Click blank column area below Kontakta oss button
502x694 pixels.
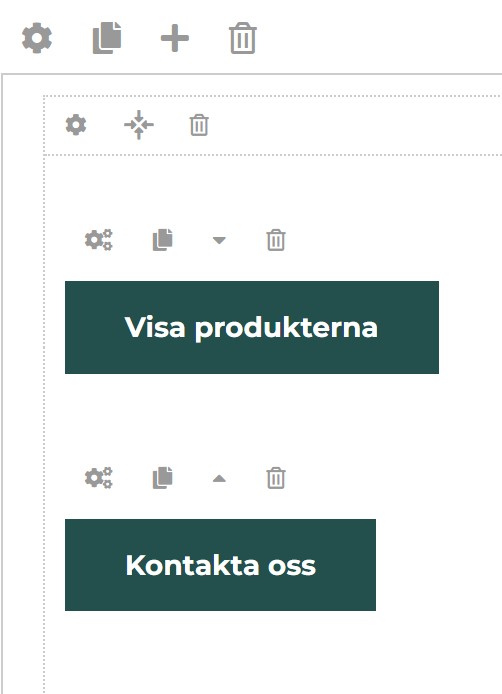[x=266, y=651]
